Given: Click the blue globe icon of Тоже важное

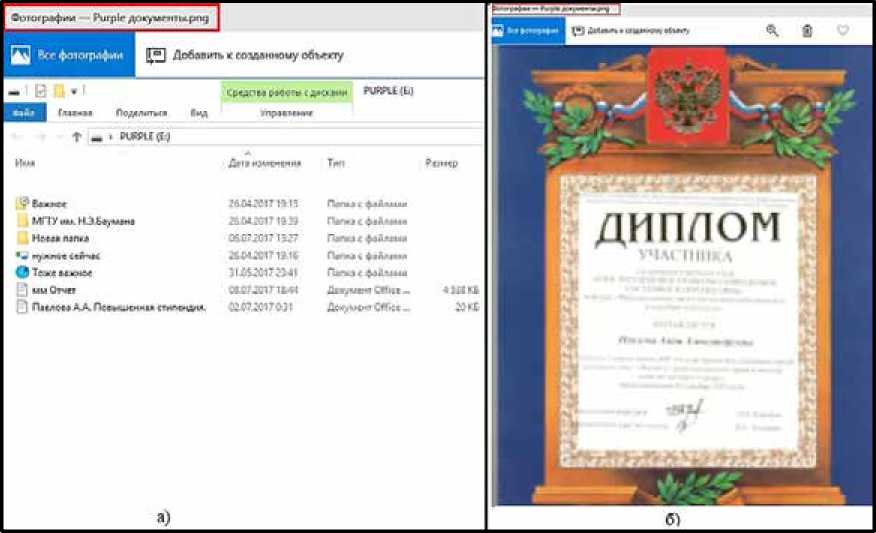Looking at the screenshot, I should click(22, 273).
